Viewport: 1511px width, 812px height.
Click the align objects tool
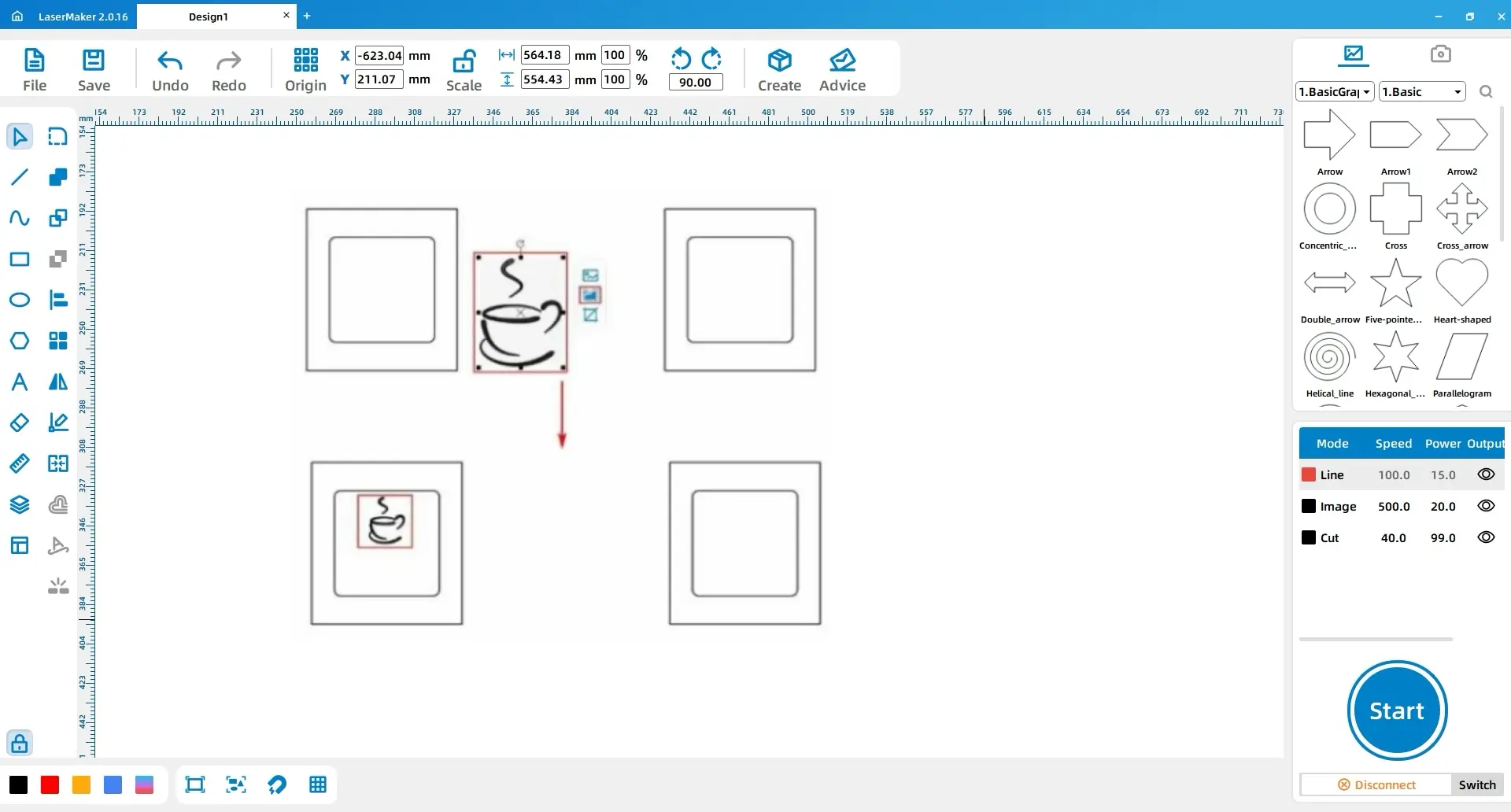click(57, 300)
